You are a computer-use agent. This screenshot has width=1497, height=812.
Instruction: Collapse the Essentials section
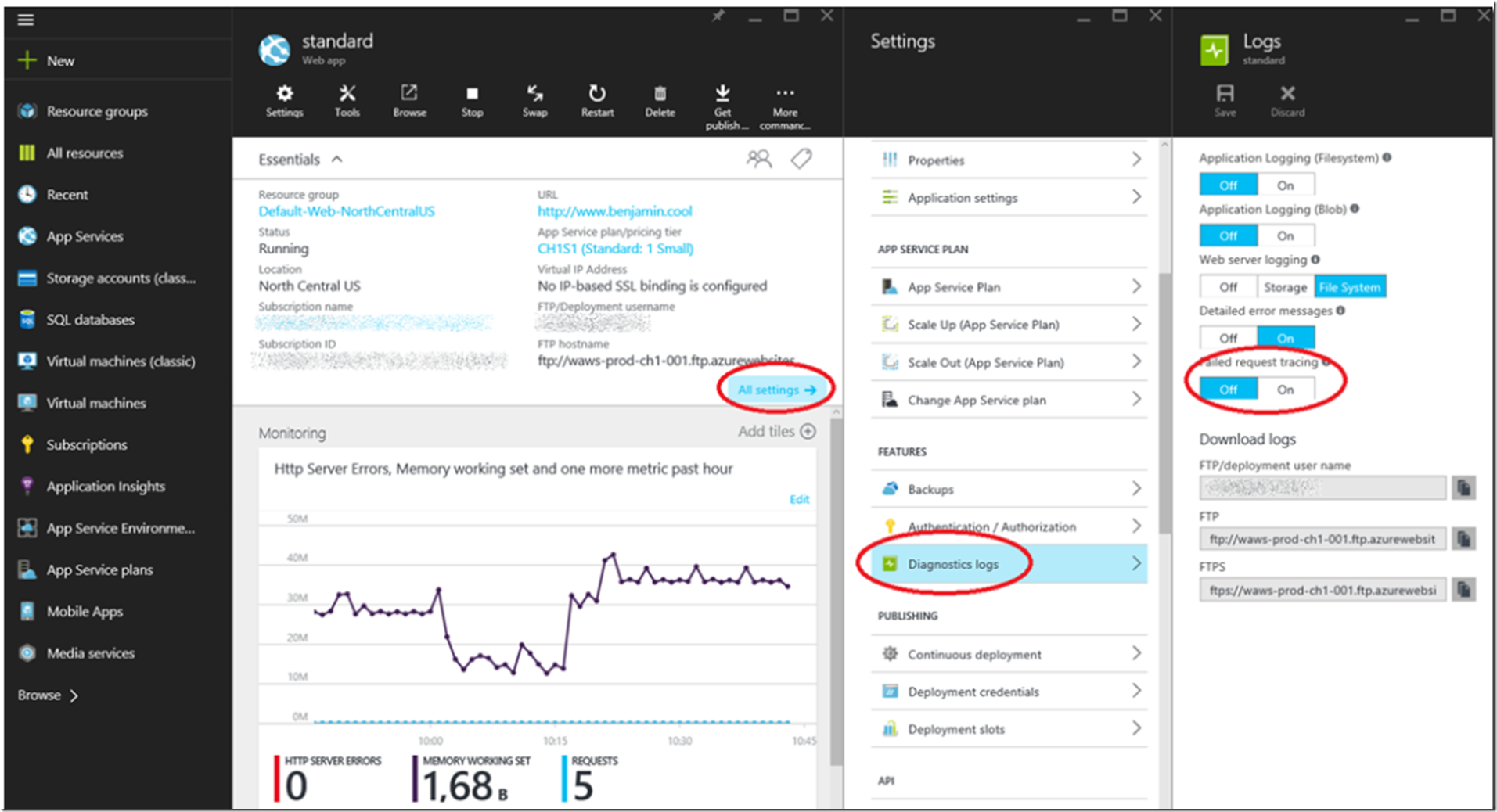[x=337, y=159]
